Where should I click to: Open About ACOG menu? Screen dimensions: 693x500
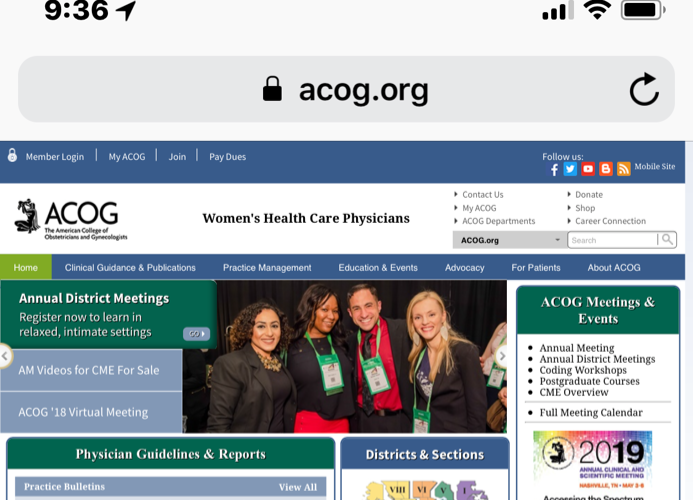(x=614, y=267)
